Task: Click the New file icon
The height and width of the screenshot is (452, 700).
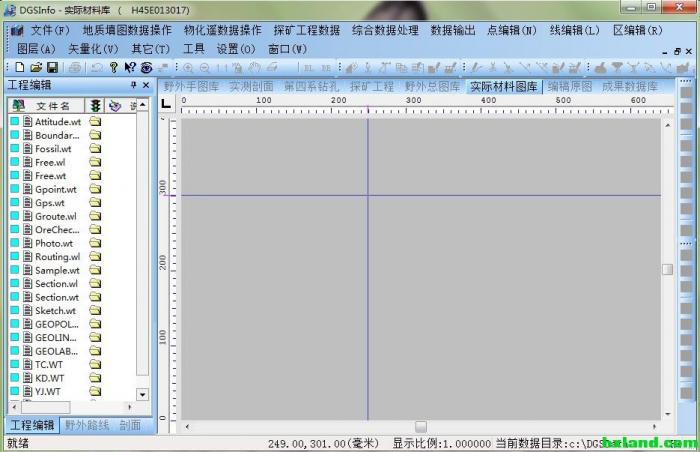Action: coord(20,67)
